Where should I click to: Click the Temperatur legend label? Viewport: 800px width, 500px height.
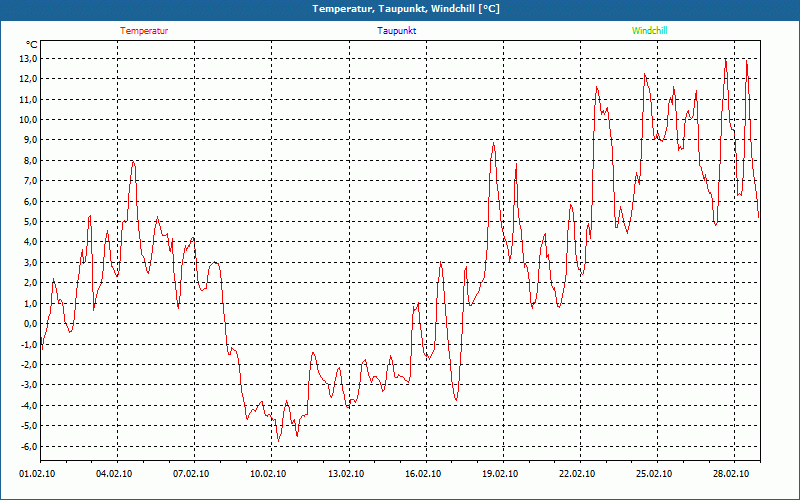(144, 31)
